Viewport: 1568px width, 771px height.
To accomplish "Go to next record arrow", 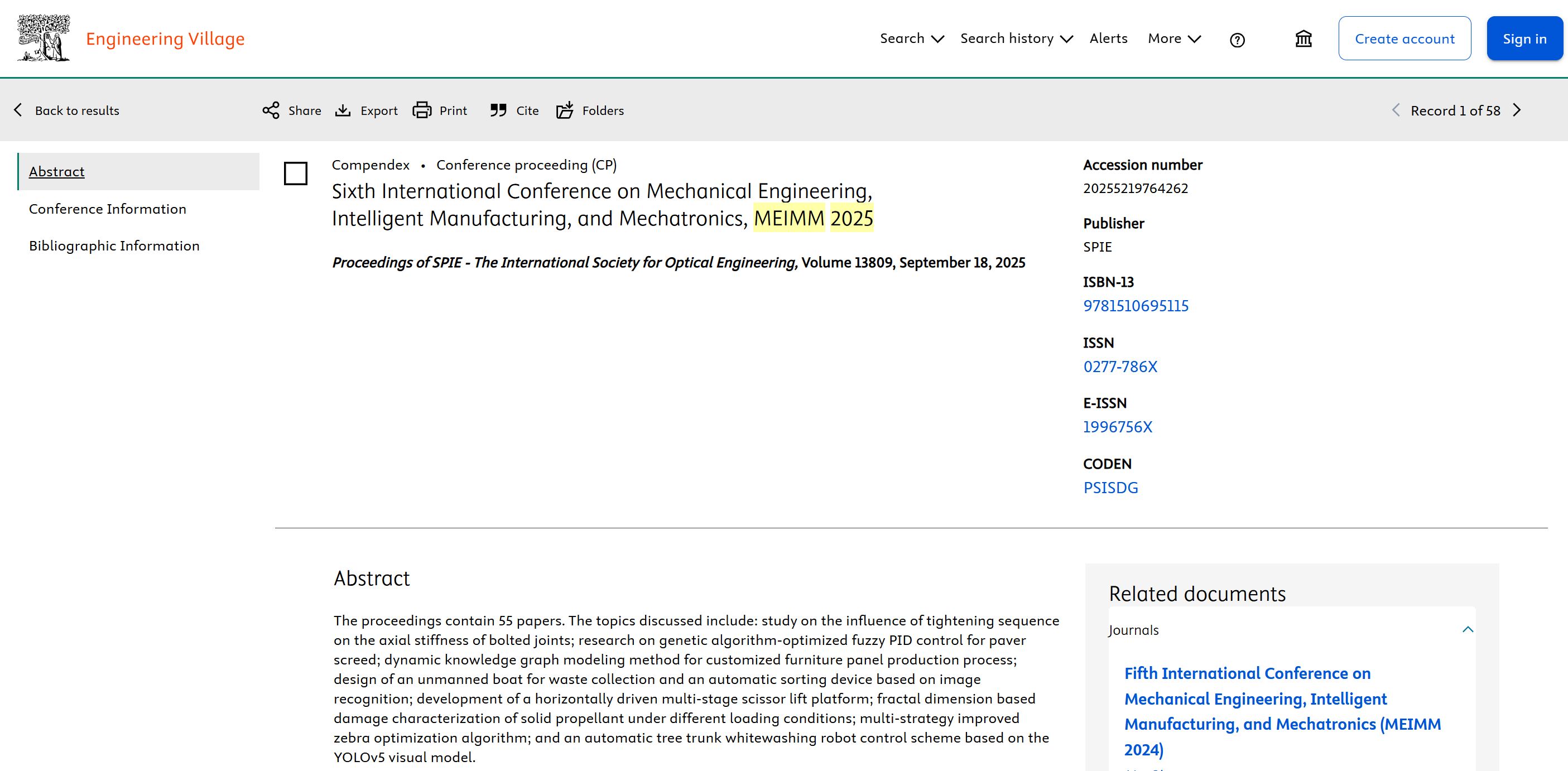I will pos(1517,110).
